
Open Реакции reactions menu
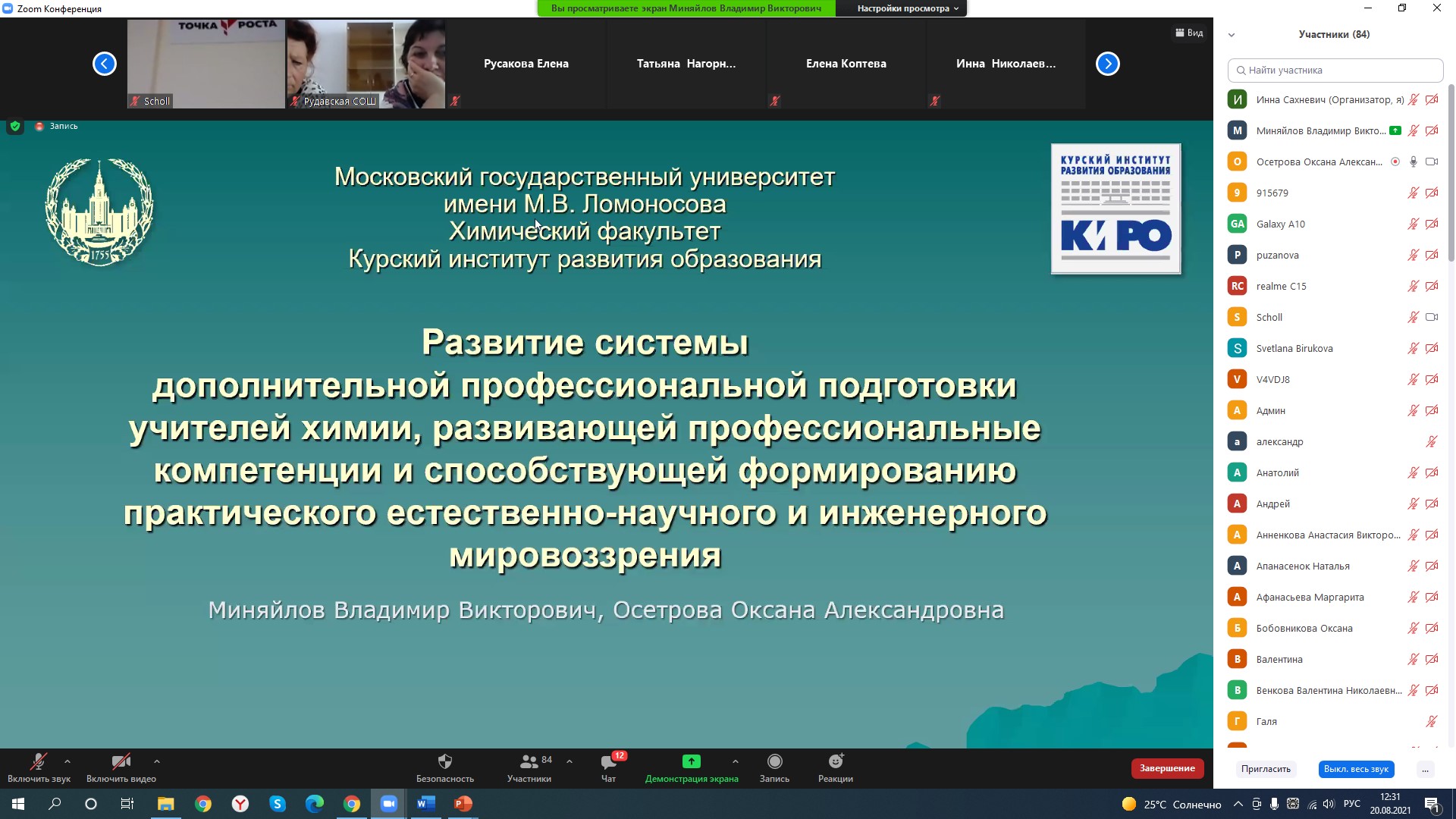[x=836, y=767]
